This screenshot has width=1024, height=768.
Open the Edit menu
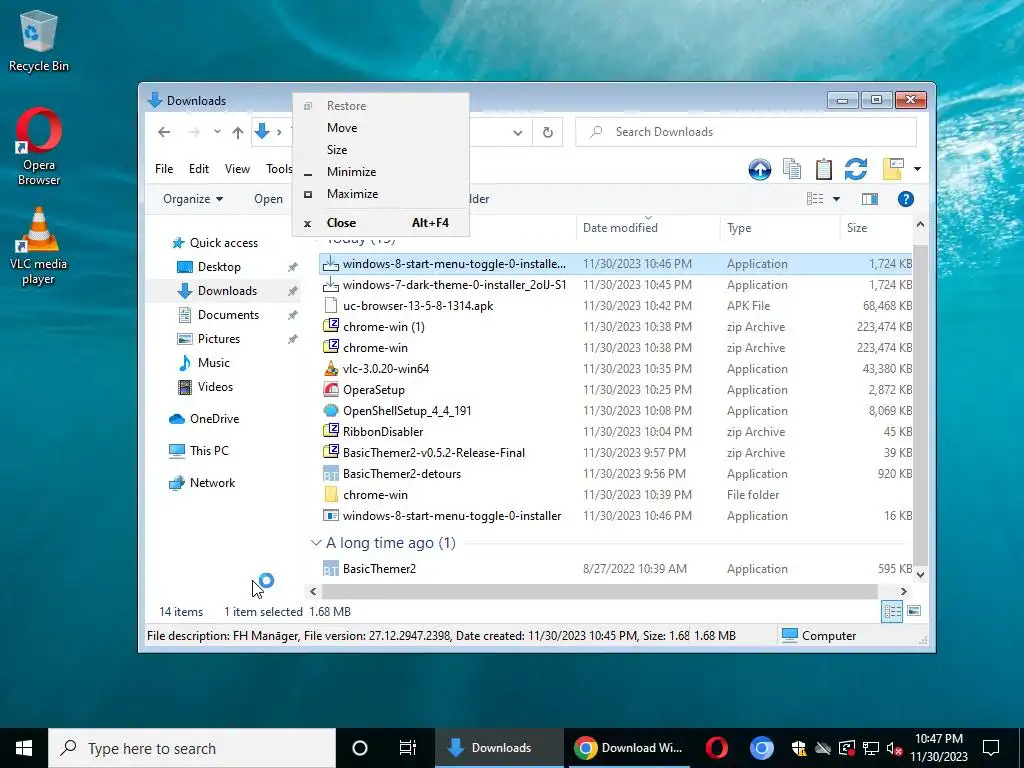(199, 168)
